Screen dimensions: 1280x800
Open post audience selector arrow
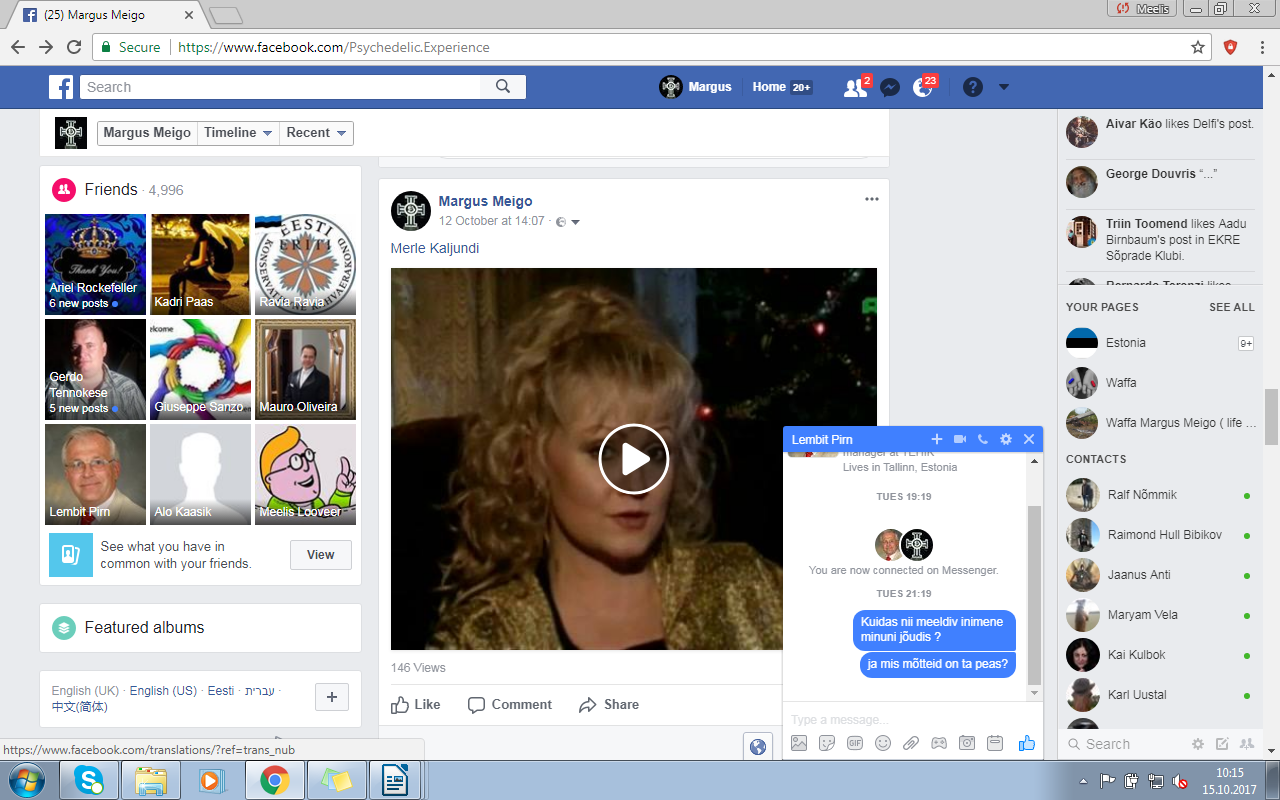coord(575,222)
